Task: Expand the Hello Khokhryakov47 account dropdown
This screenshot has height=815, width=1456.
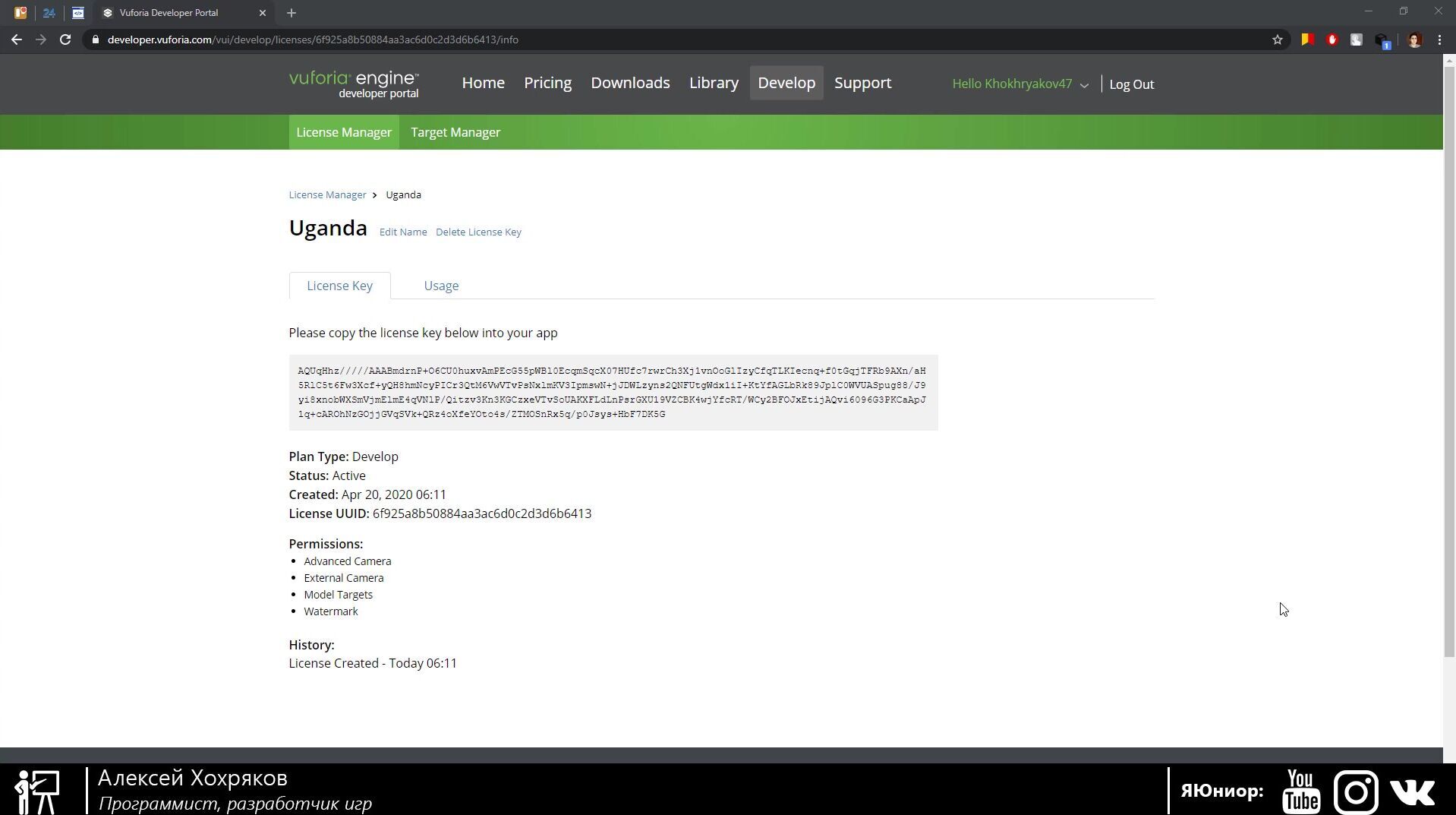Action: coord(1020,84)
